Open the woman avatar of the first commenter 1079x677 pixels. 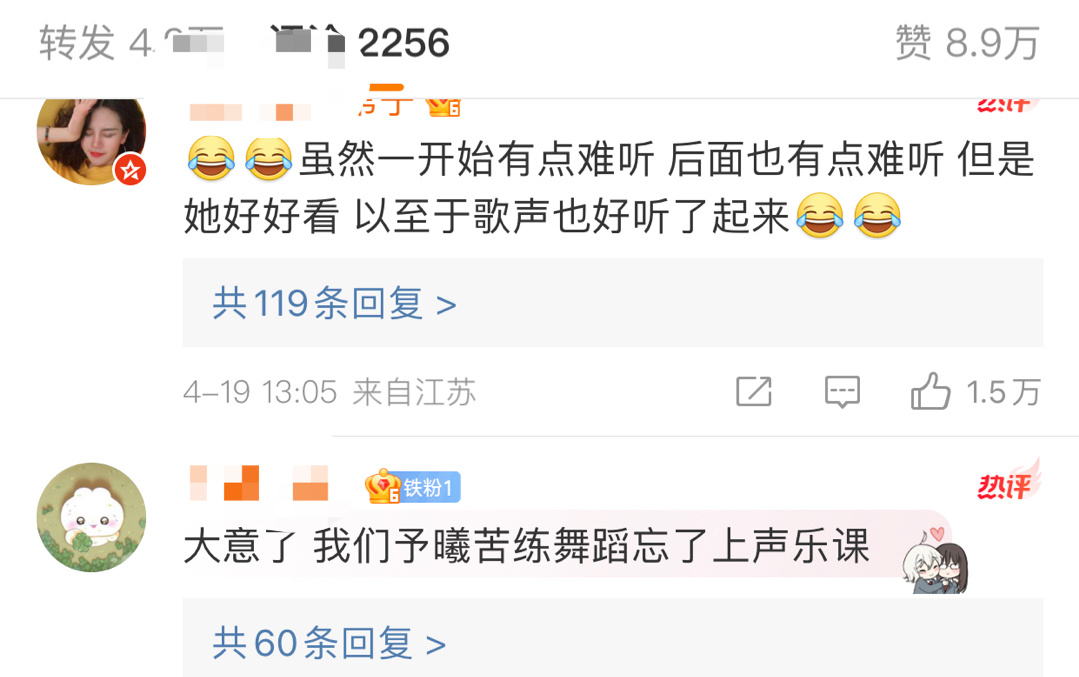[92, 141]
